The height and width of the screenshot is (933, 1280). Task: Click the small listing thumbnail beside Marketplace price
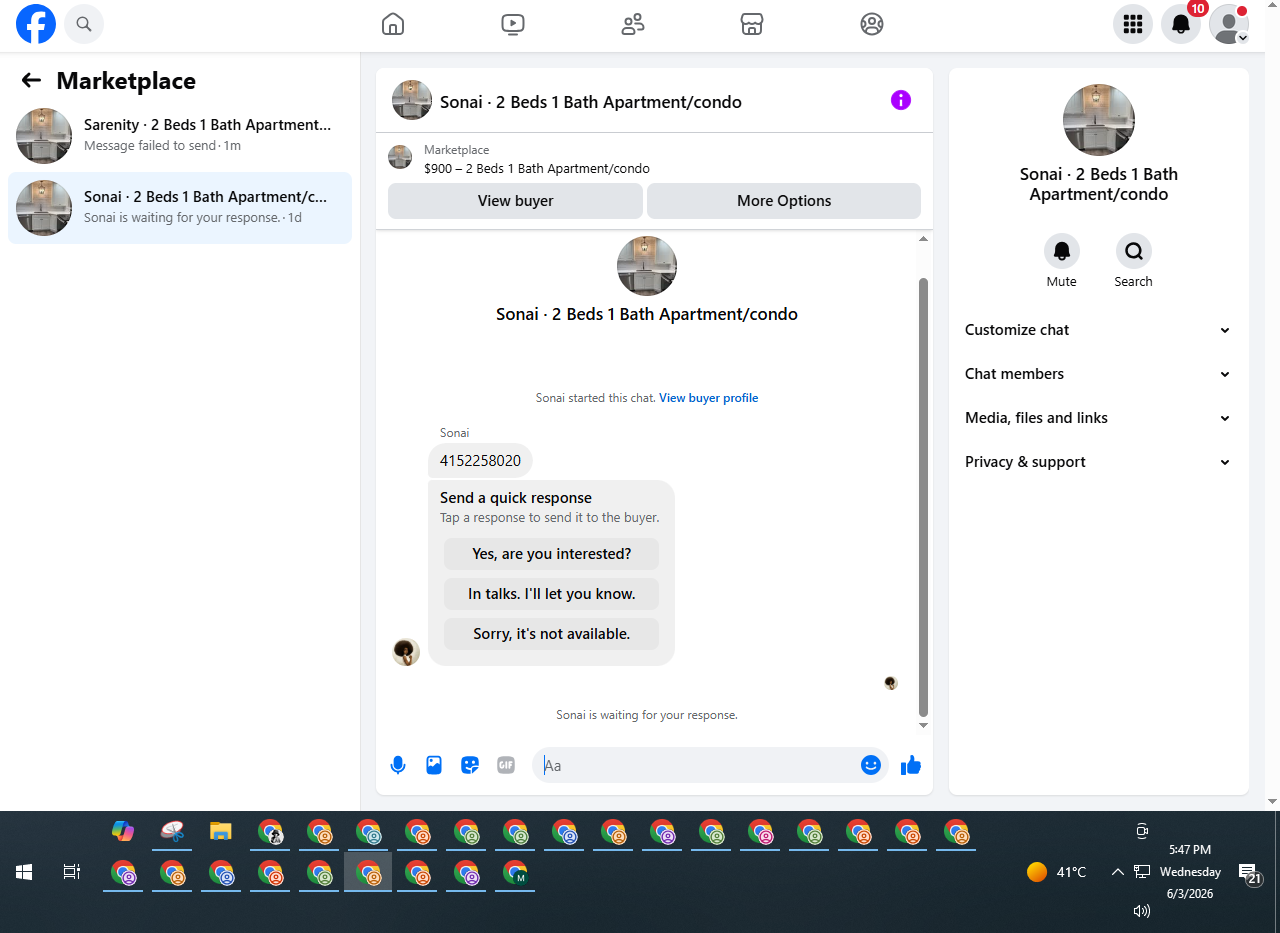point(400,157)
